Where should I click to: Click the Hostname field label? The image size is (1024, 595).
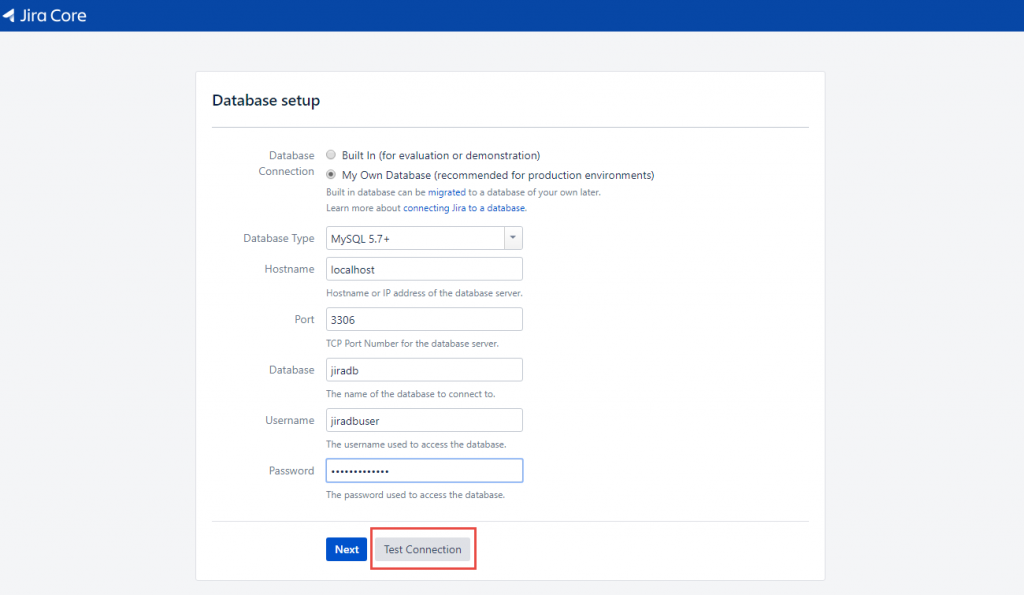point(289,269)
